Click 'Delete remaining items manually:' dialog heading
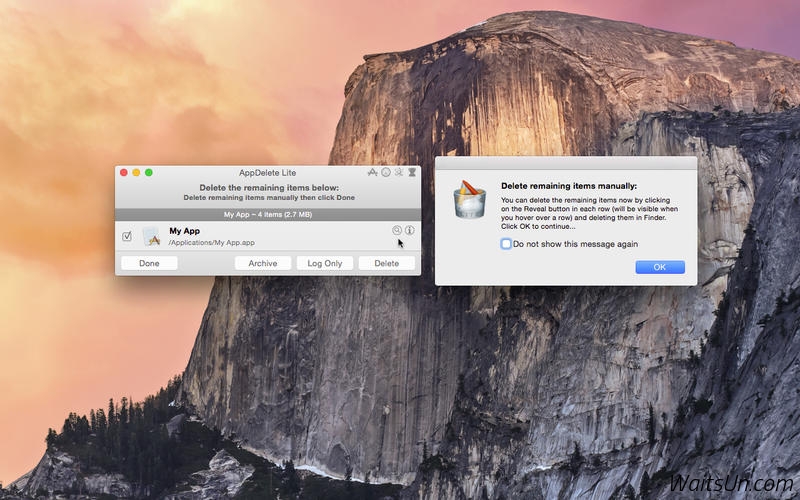The width and height of the screenshot is (800, 500). tap(569, 186)
